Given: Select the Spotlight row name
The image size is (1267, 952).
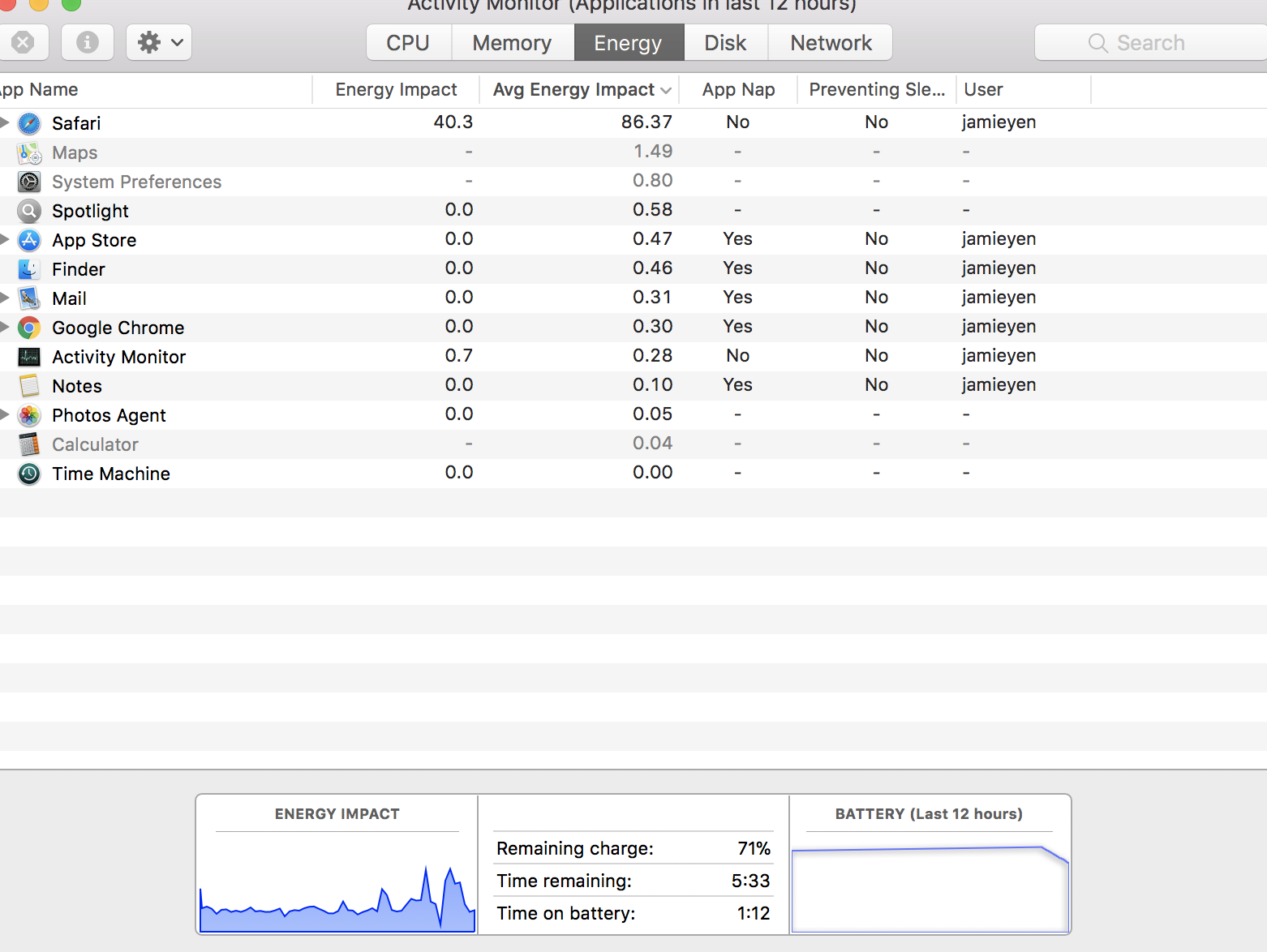Looking at the screenshot, I should click(90, 211).
